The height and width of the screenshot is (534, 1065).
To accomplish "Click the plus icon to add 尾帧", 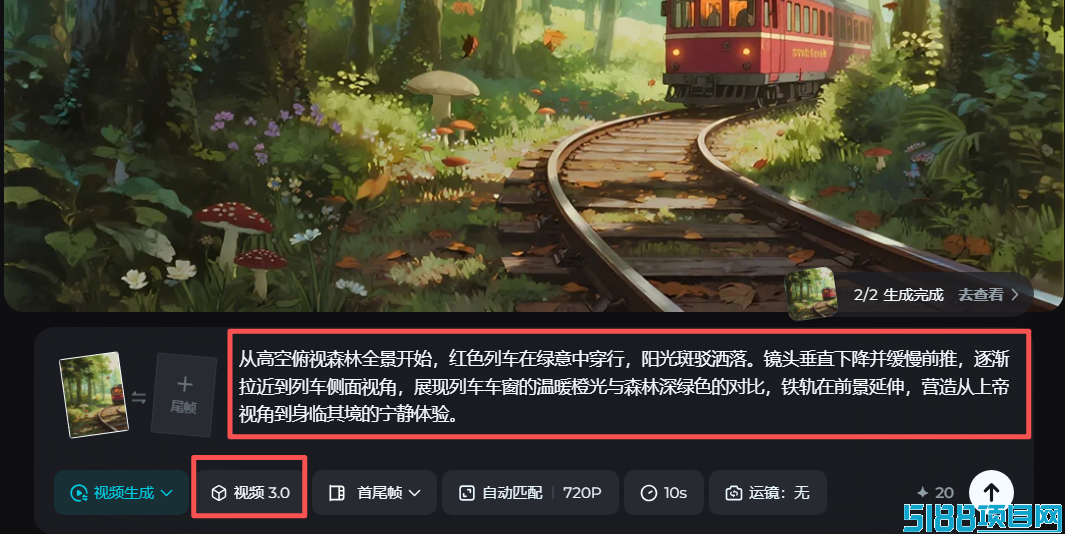I will coord(184,385).
